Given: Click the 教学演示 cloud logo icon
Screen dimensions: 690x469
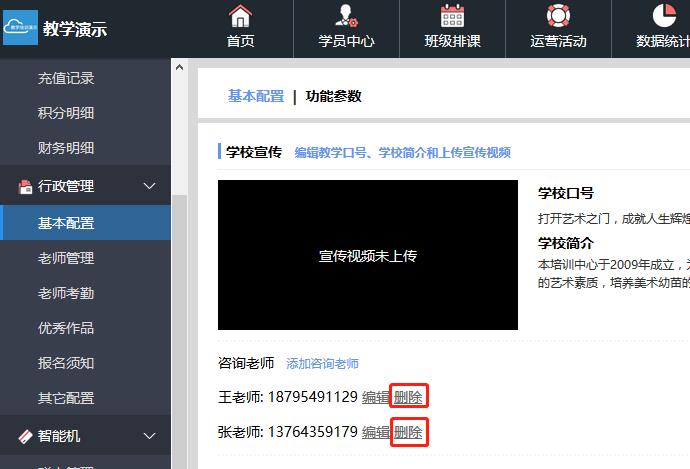Looking at the screenshot, I should tap(20, 28).
